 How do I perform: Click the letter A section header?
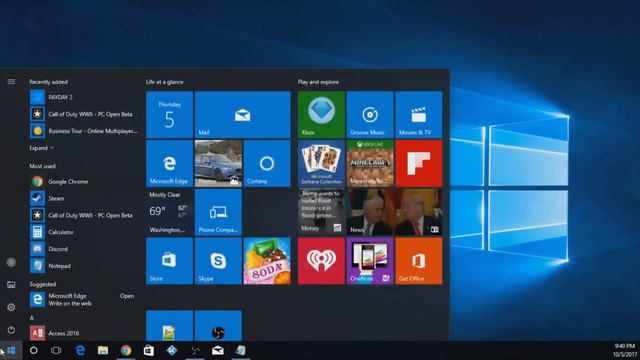coord(32,318)
